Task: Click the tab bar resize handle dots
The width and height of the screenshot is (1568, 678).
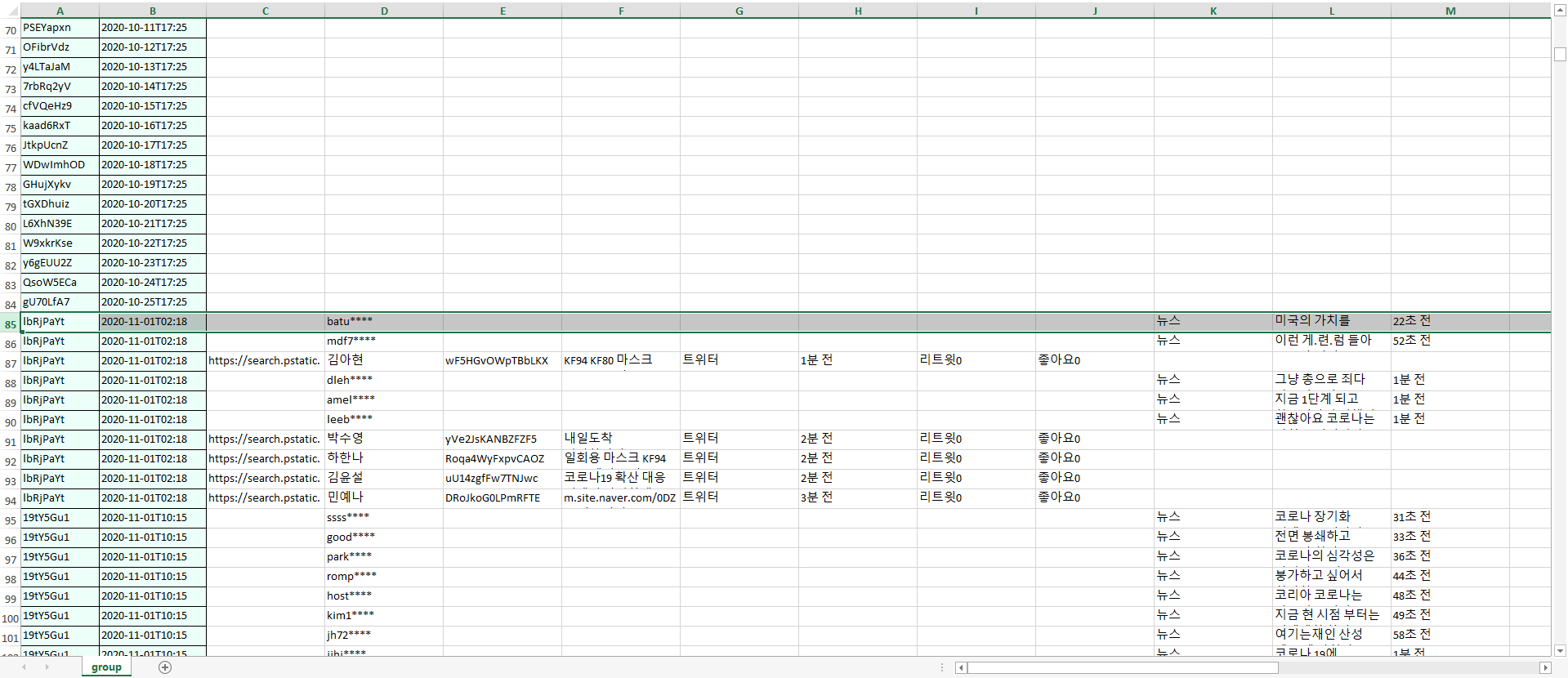Action: (x=942, y=667)
